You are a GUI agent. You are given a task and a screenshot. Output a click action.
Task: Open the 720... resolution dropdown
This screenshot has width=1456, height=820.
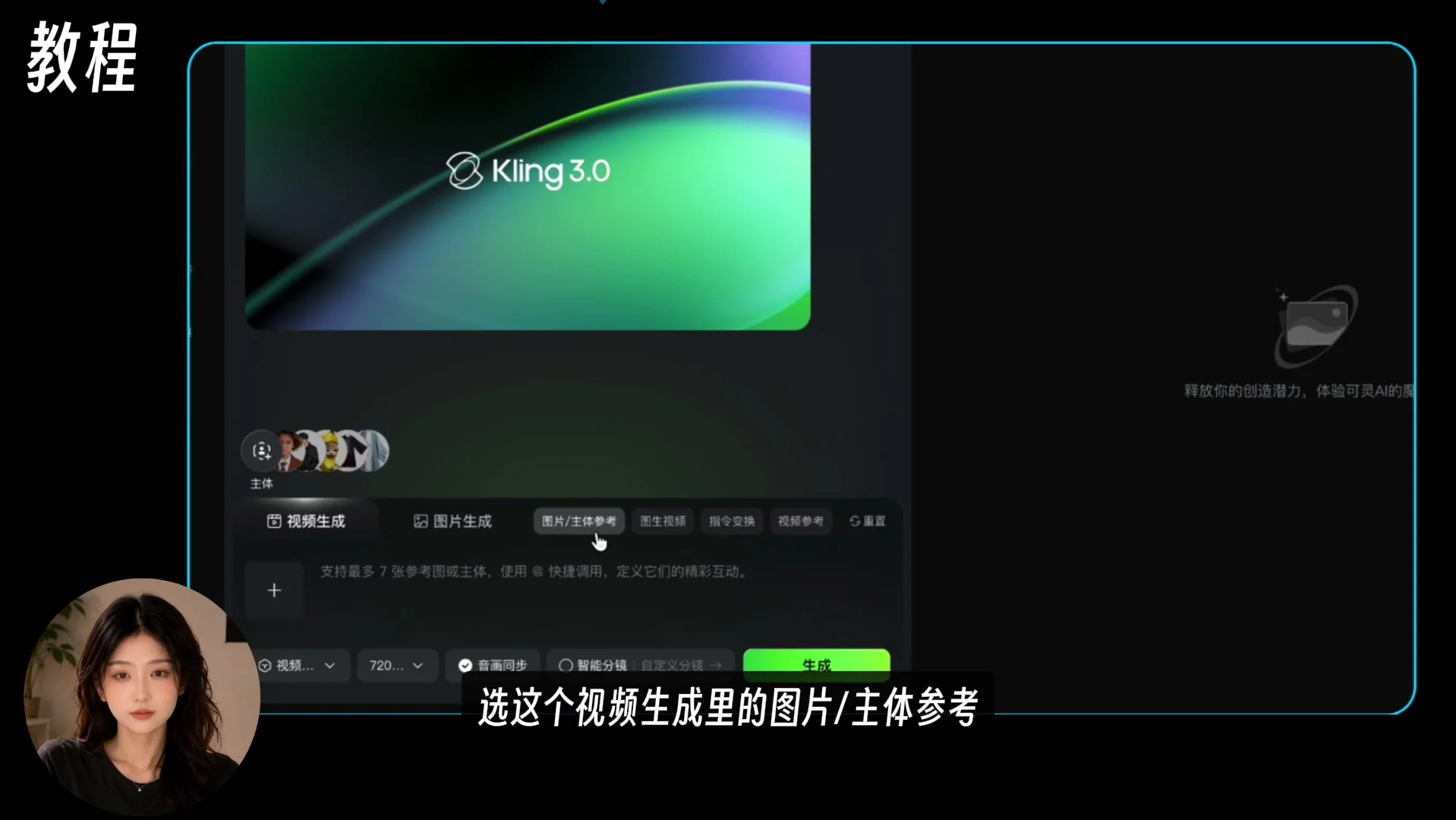[x=397, y=665]
